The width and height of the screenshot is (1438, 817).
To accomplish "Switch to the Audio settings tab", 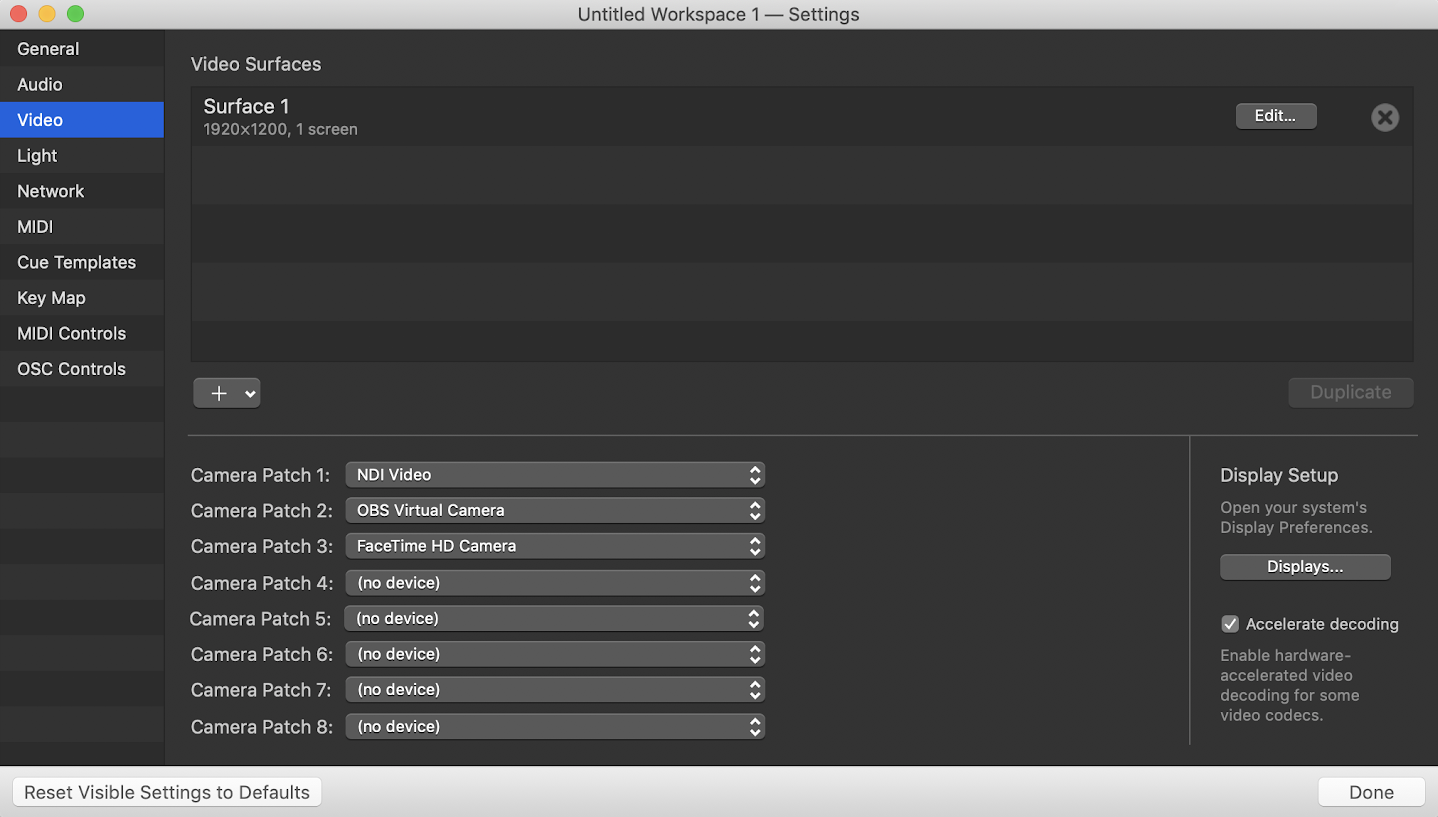I will (x=40, y=85).
